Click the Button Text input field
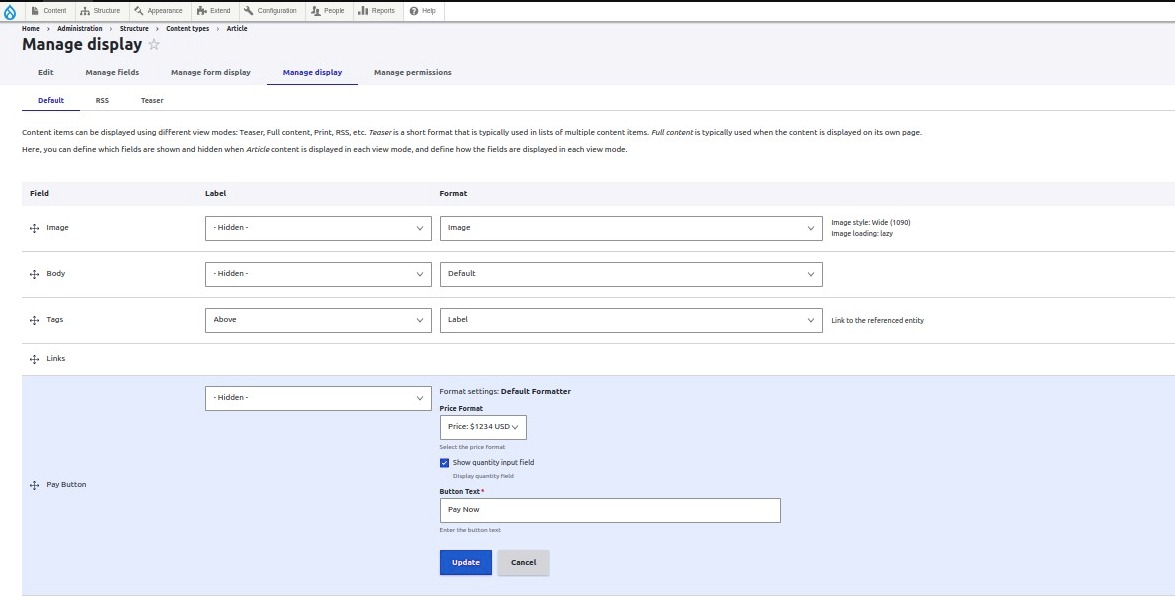This screenshot has width=1175, height=606. coord(610,510)
